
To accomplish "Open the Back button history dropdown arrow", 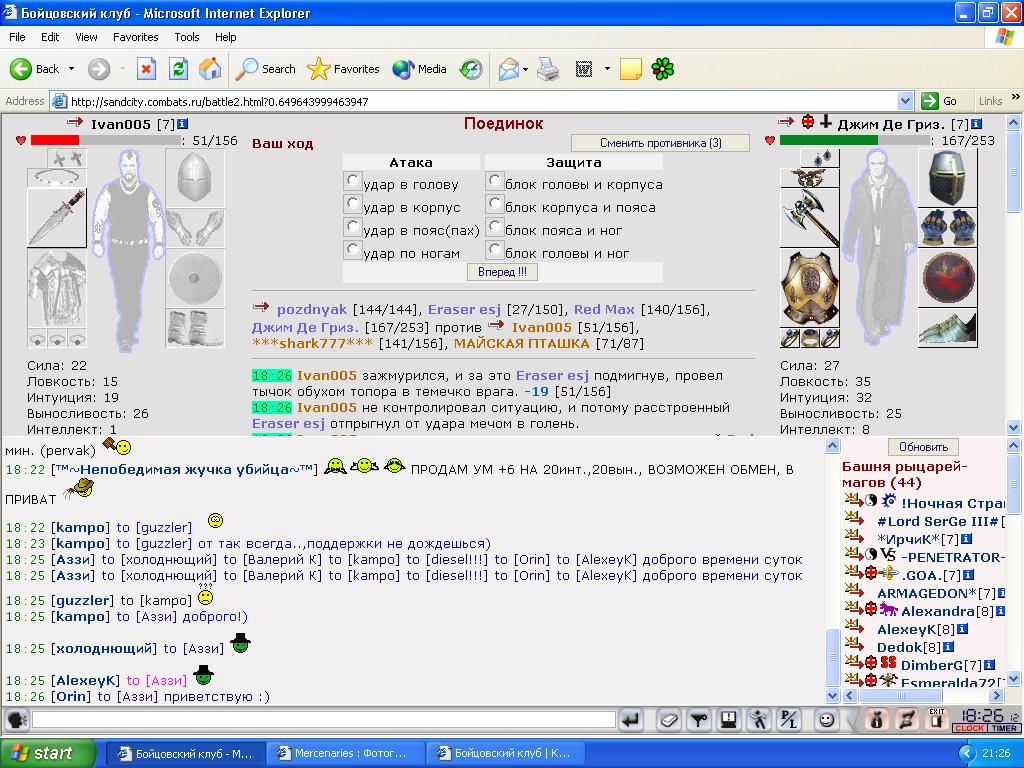I will click(71, 69).
